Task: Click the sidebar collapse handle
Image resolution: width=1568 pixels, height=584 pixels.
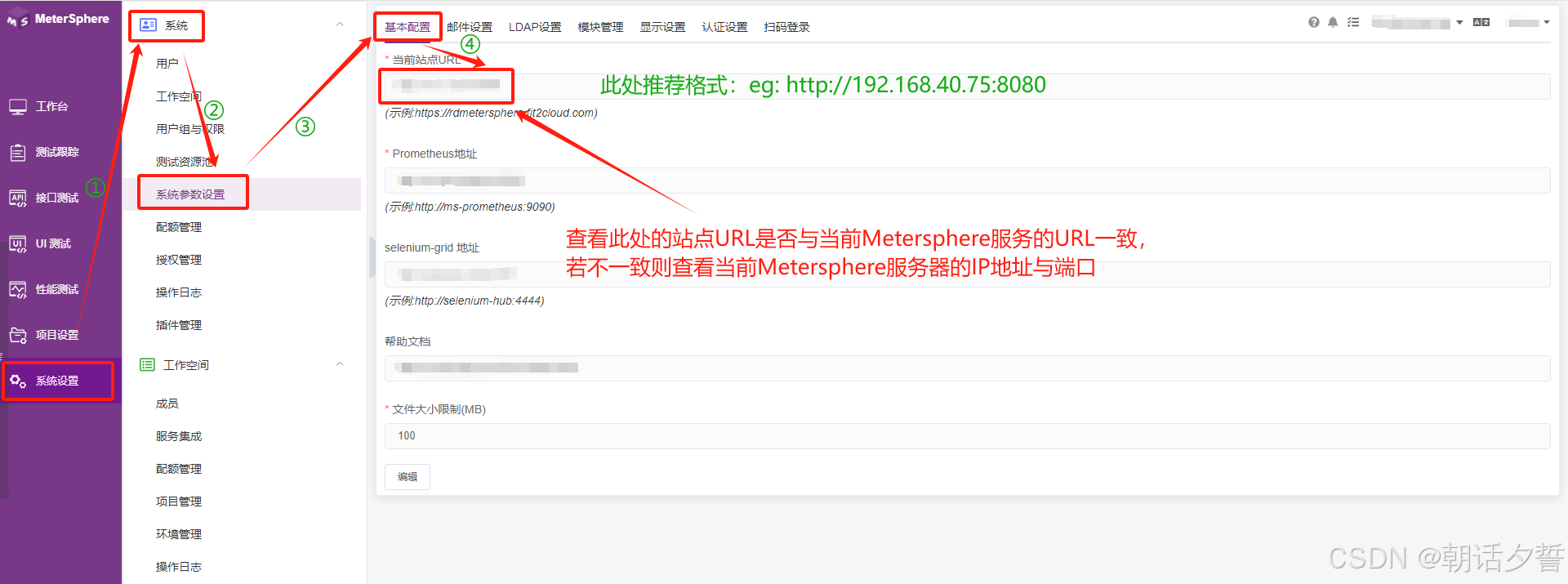Action: [x=372, y=257]
